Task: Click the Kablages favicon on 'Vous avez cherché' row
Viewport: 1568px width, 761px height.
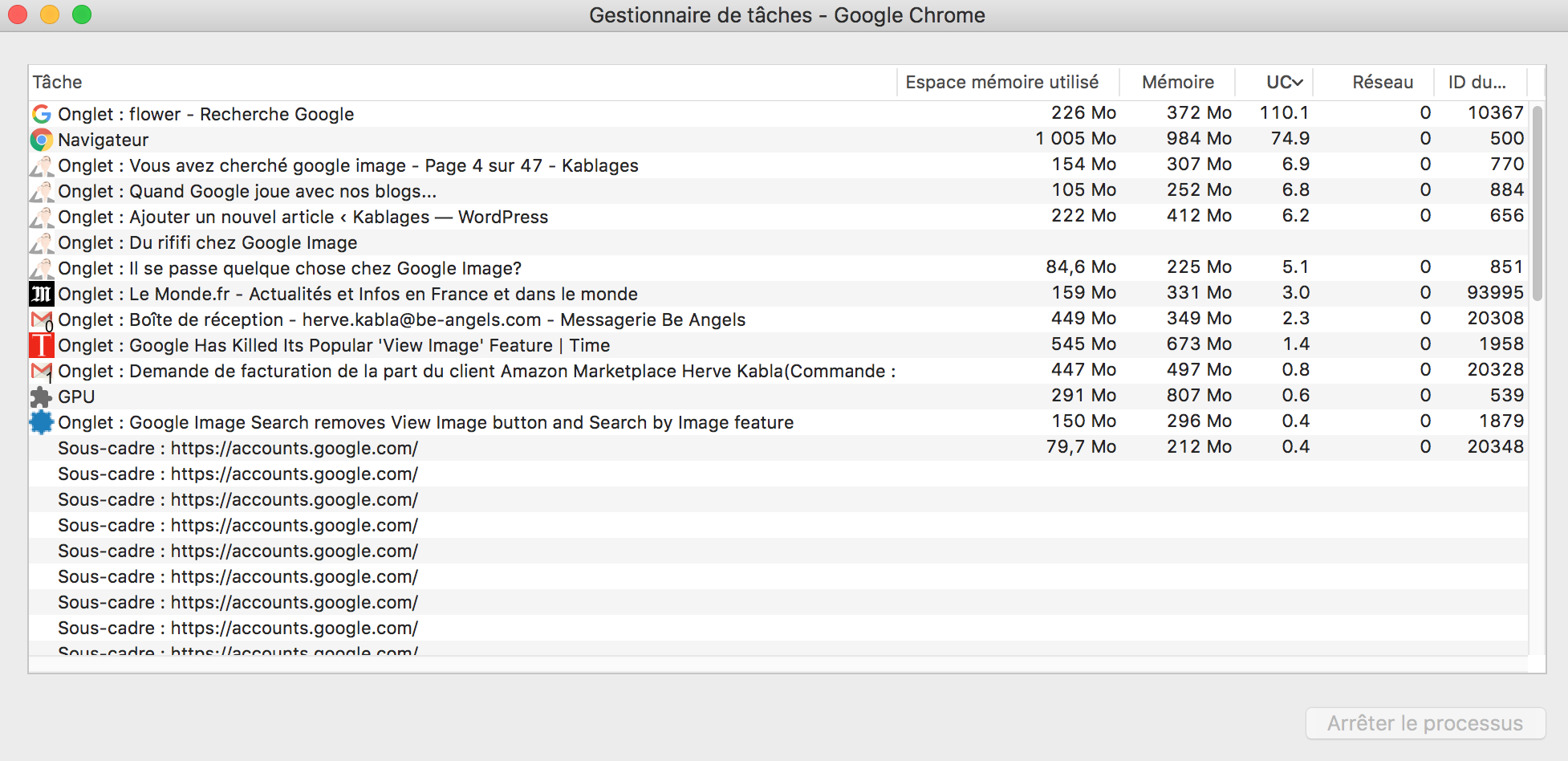Action: coord(42,165)
